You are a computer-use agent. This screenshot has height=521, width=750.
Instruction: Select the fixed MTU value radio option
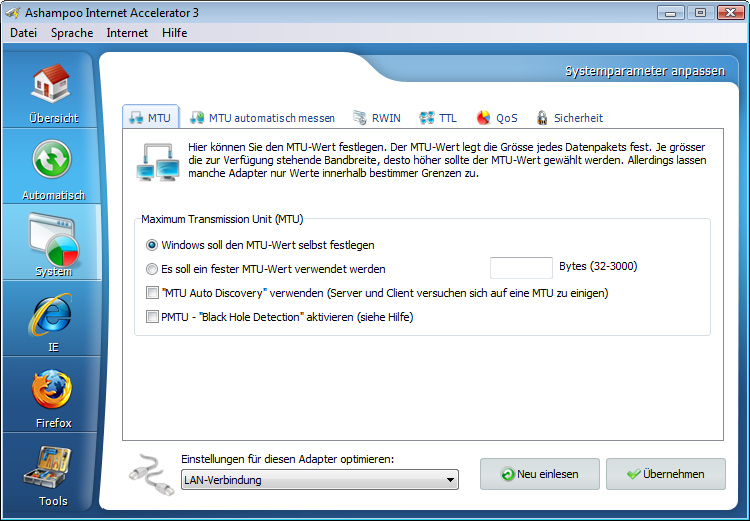(152, 268)
